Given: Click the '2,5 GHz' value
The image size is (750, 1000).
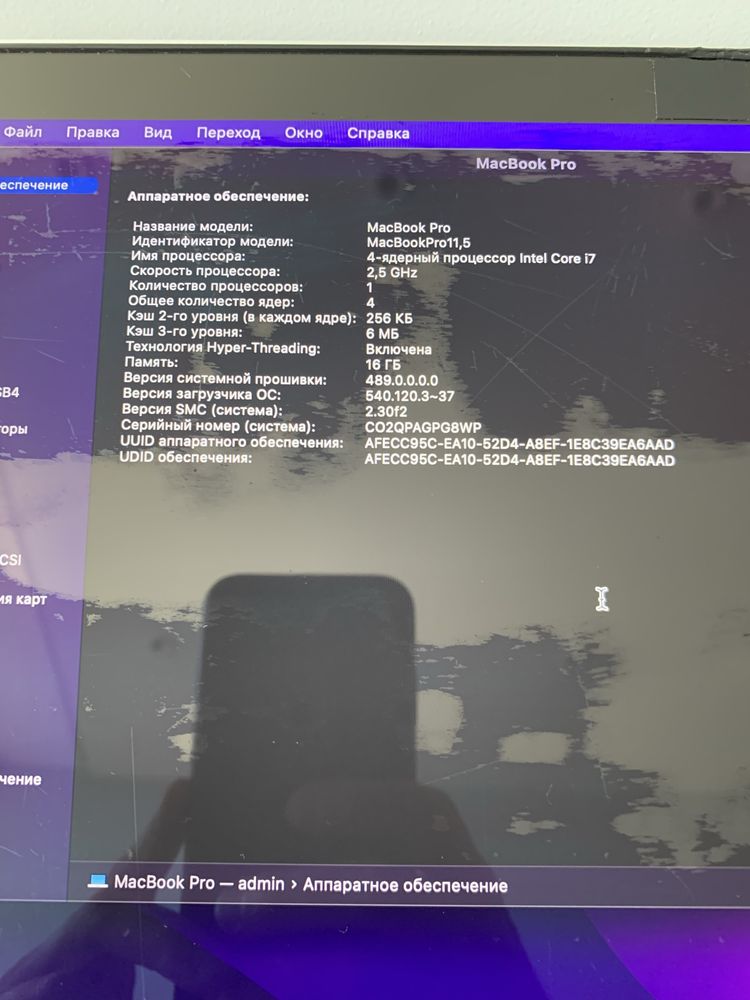Looking at the screenshot, I should tap(392, 273).
